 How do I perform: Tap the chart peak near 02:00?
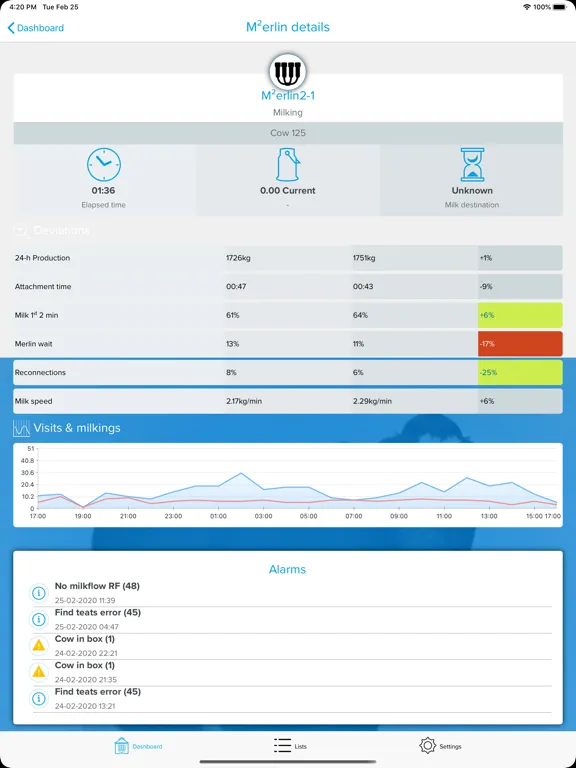tap(241, 473)
